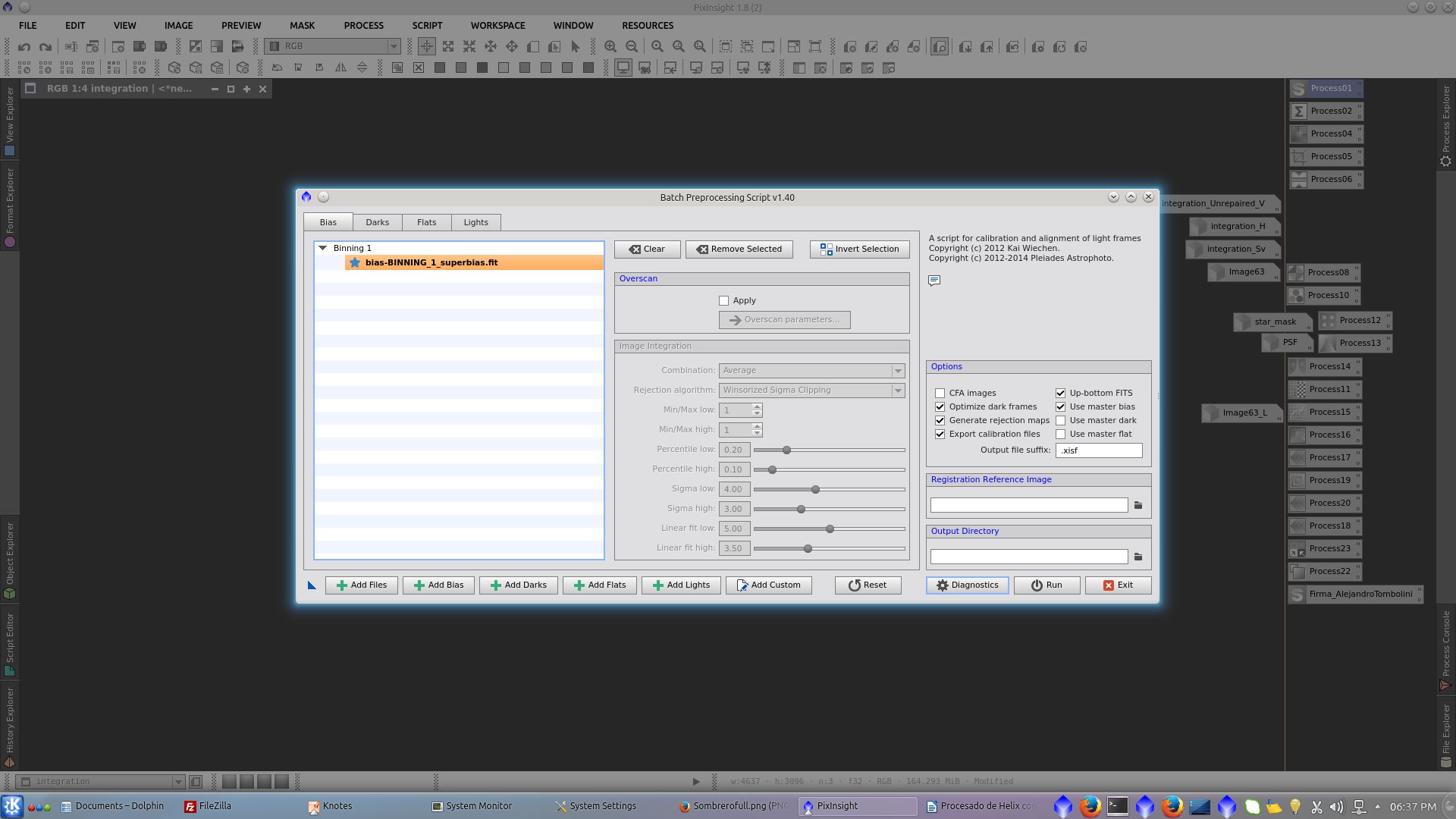Screen dimensions: 1456x819
Task: Click the Min/Max high spinner arrows
Action: [x=757, y=429]
